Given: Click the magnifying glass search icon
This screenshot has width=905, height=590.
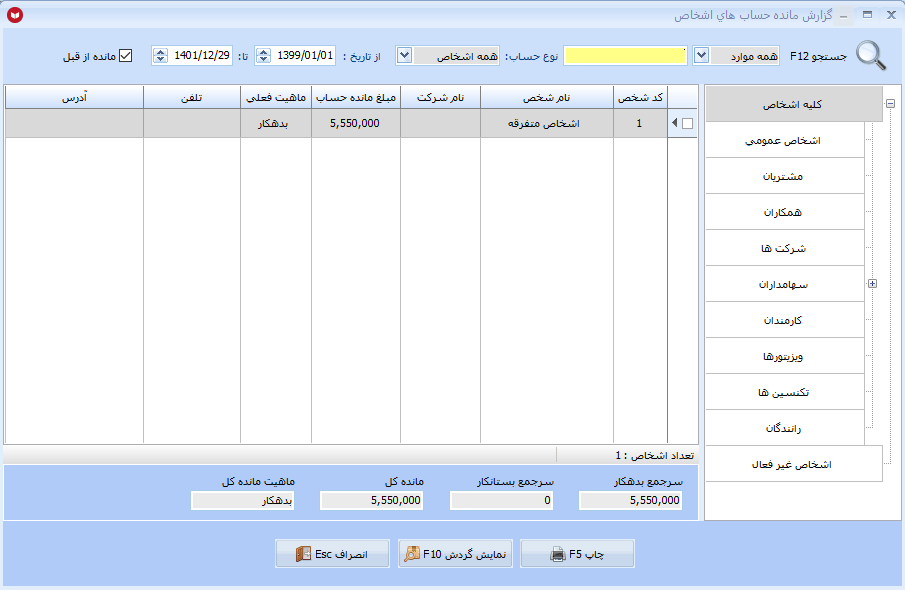Looking at the screenshot, I should (871, 56).
